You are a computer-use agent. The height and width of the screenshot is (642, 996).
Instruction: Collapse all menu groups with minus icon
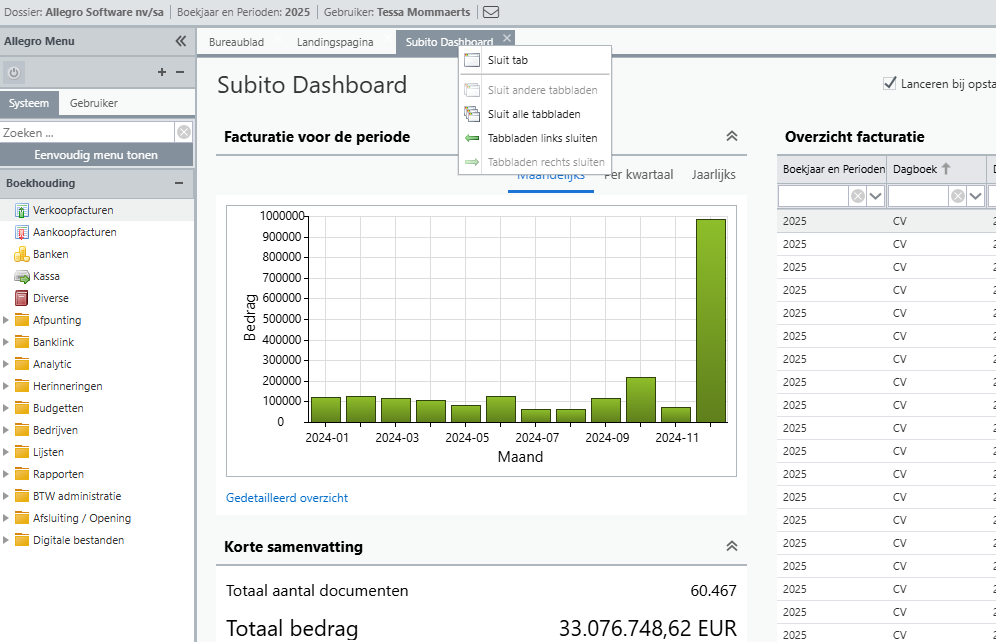point(180,72)
